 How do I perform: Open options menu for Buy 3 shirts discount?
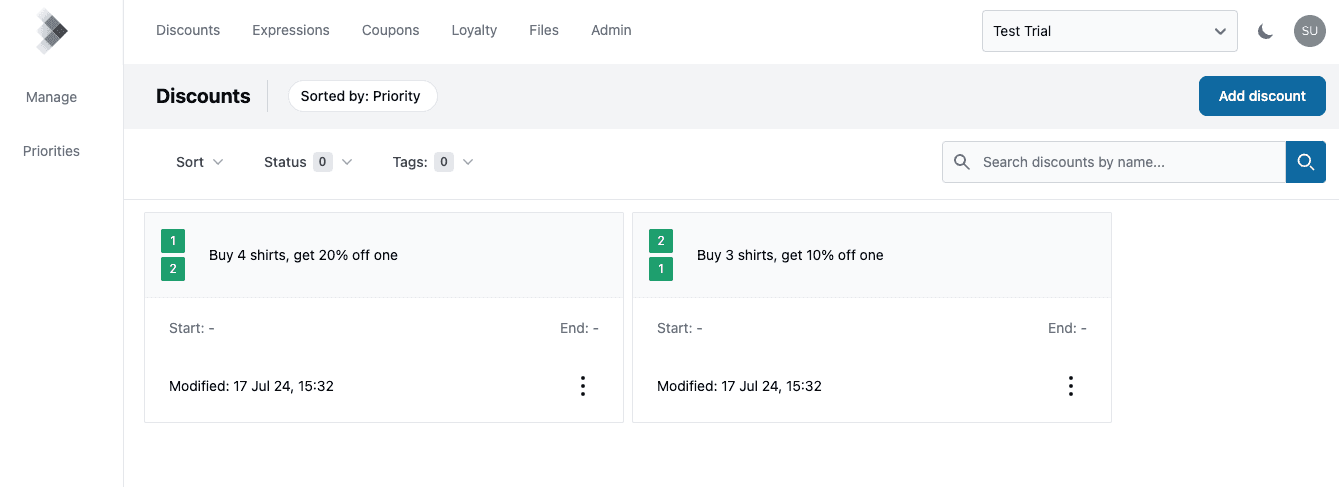1071,386
